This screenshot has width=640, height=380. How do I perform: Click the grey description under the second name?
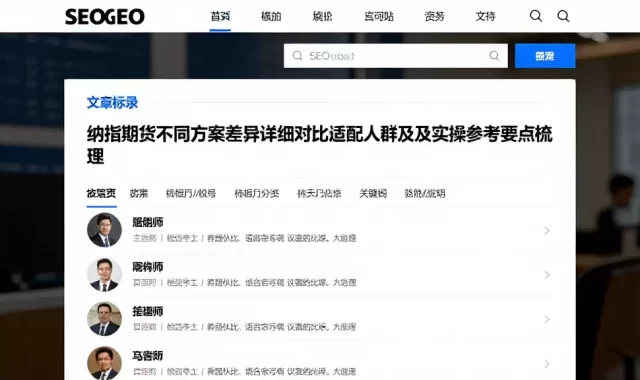[x=244, y=282]
